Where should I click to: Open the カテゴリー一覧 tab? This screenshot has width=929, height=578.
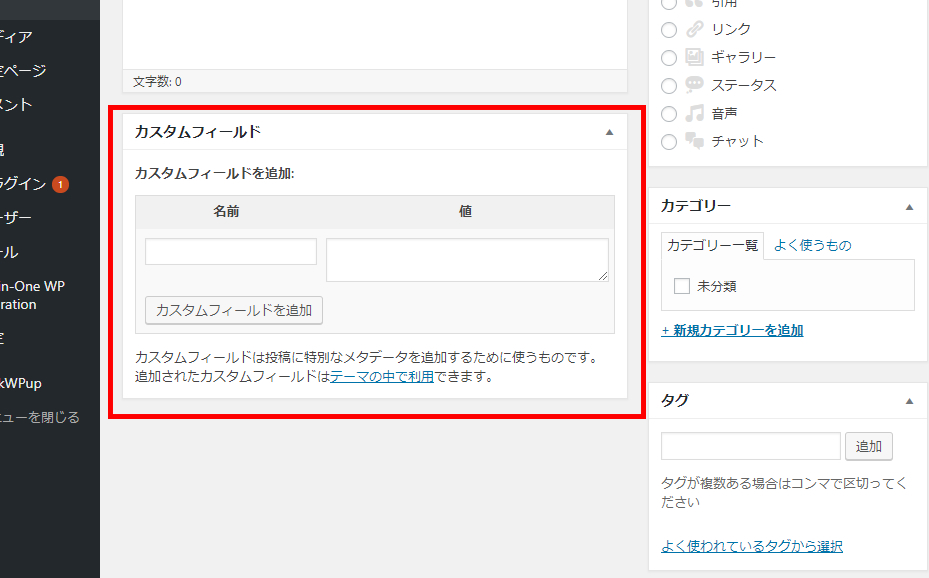point(712,245)
